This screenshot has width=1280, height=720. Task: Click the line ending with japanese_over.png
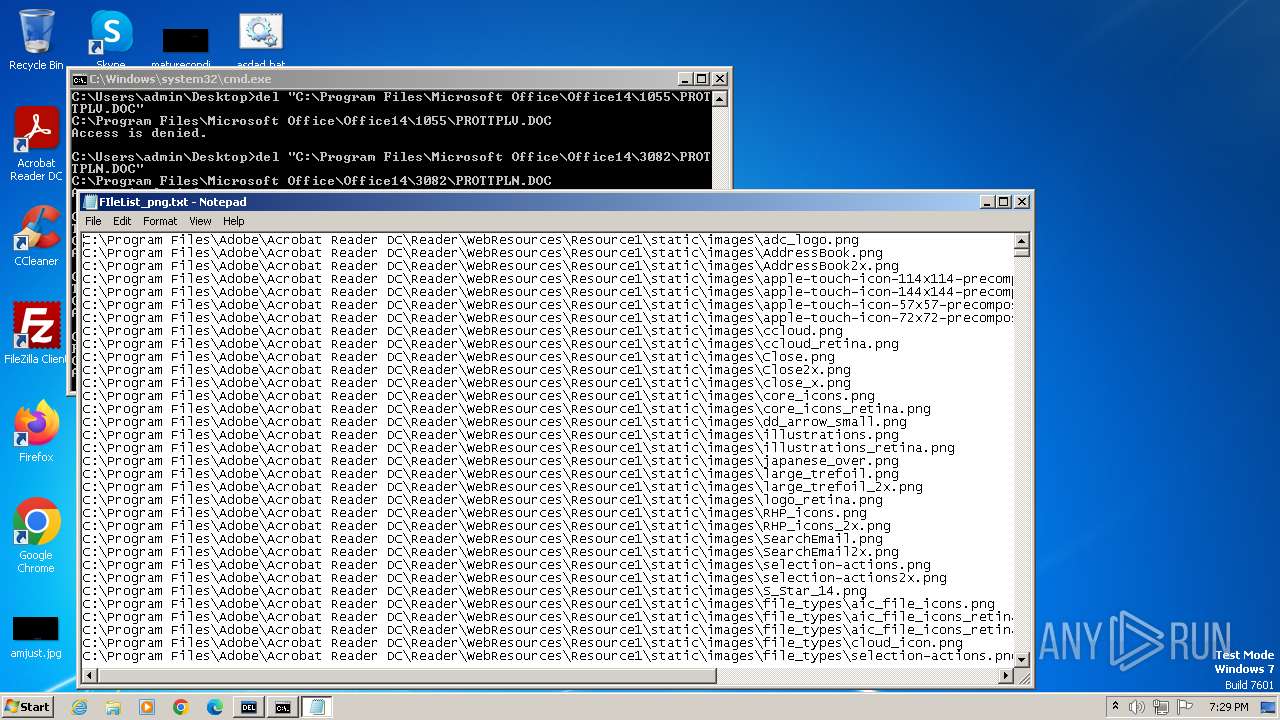pos(490,461)
